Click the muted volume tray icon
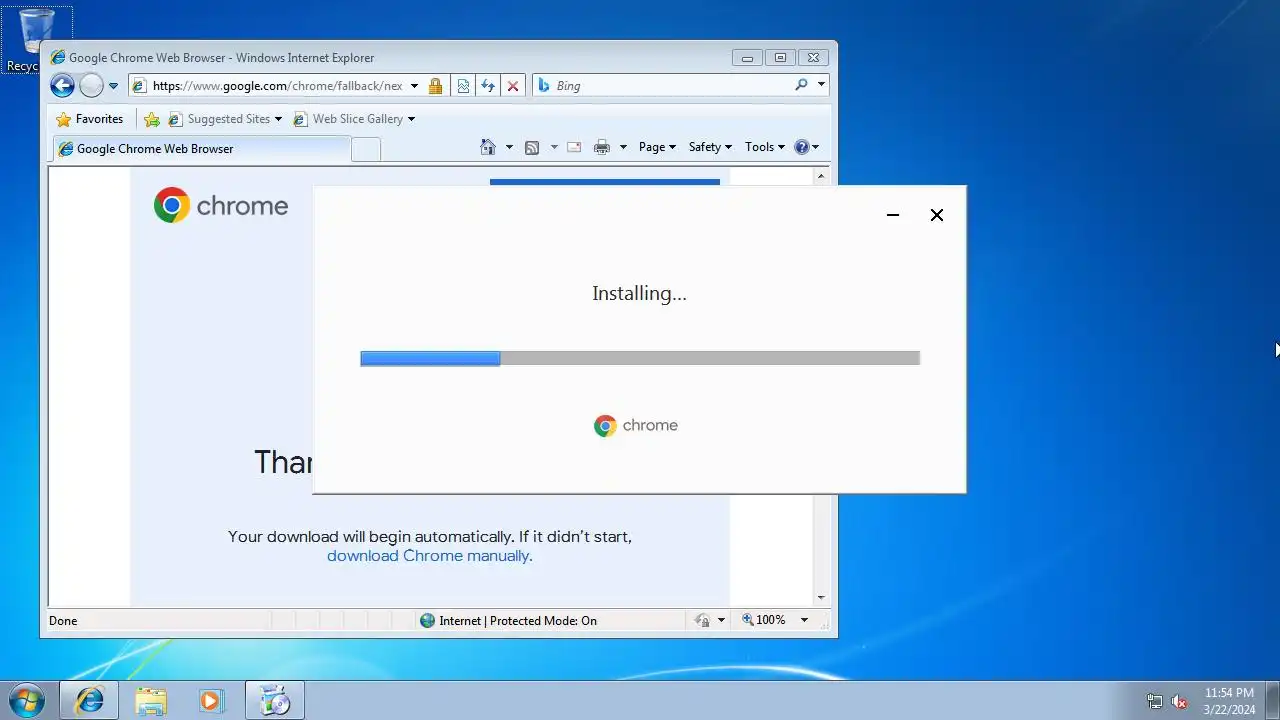Screen dimensions: 1280x720 pyautogui.click(x=1180, y=701)
